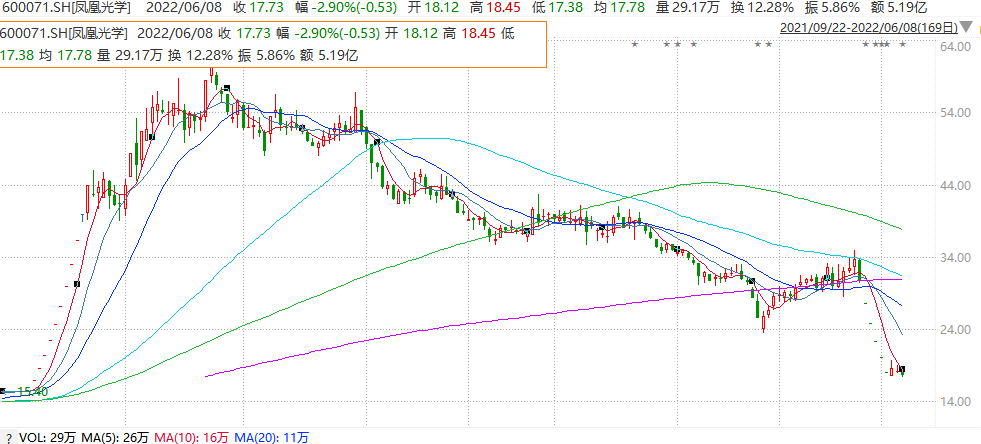Select the blue MA(20): 11万 indicator label
Viewport: 981px width, 444px height.
pyautogui.click(x=272, y=438)
